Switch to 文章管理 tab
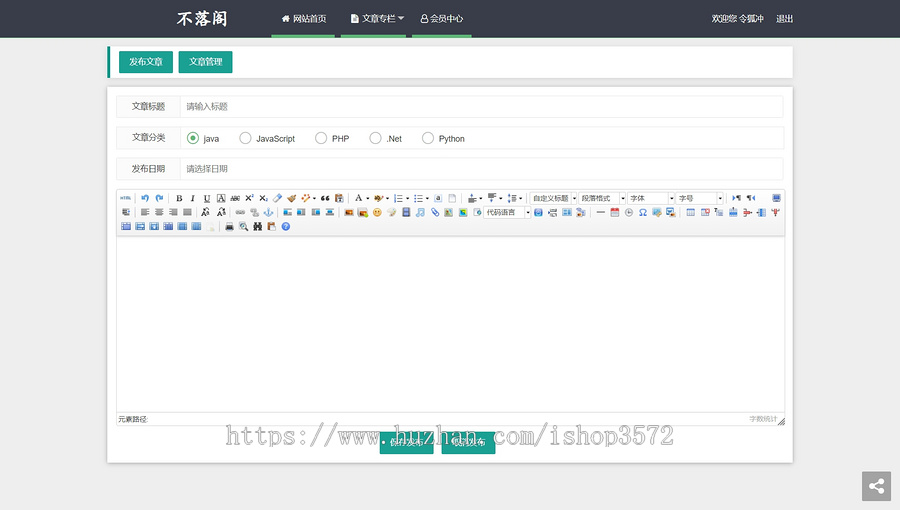The height and width of the screenshot is (510, 900). pyautogui.click(x=205, y=61)
